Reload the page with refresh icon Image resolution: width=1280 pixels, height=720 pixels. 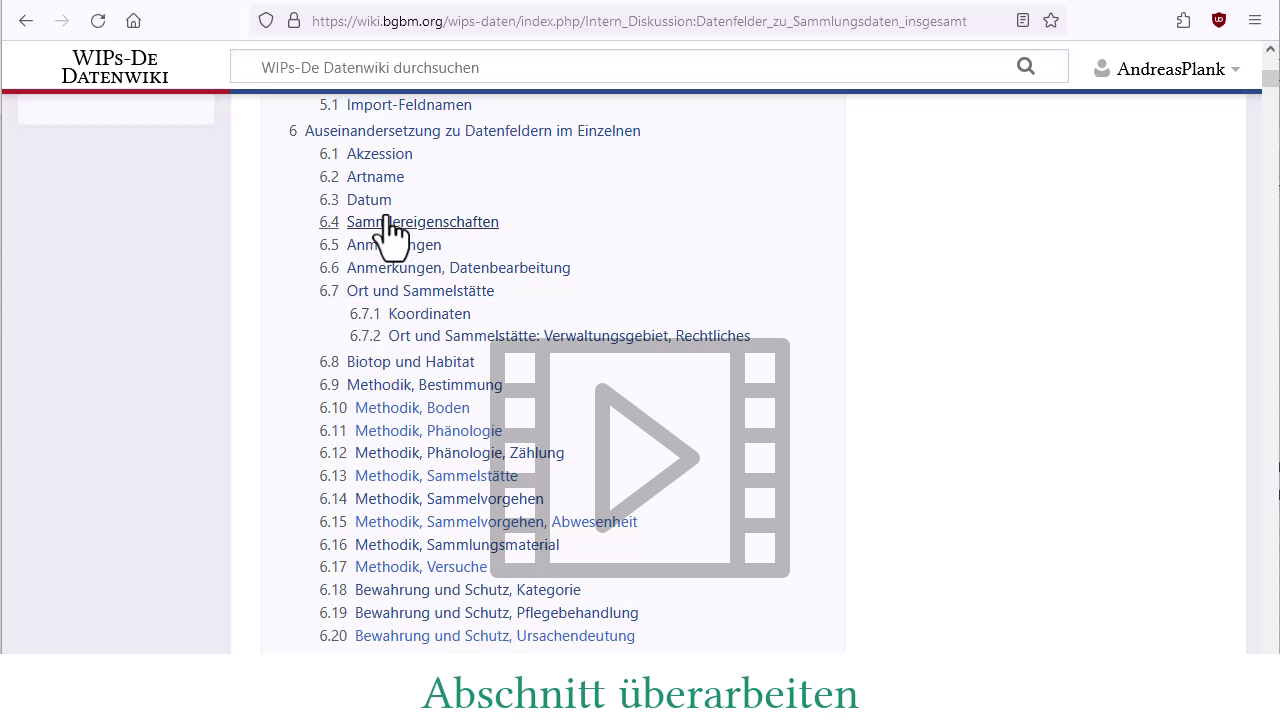(x=98, y=20)
